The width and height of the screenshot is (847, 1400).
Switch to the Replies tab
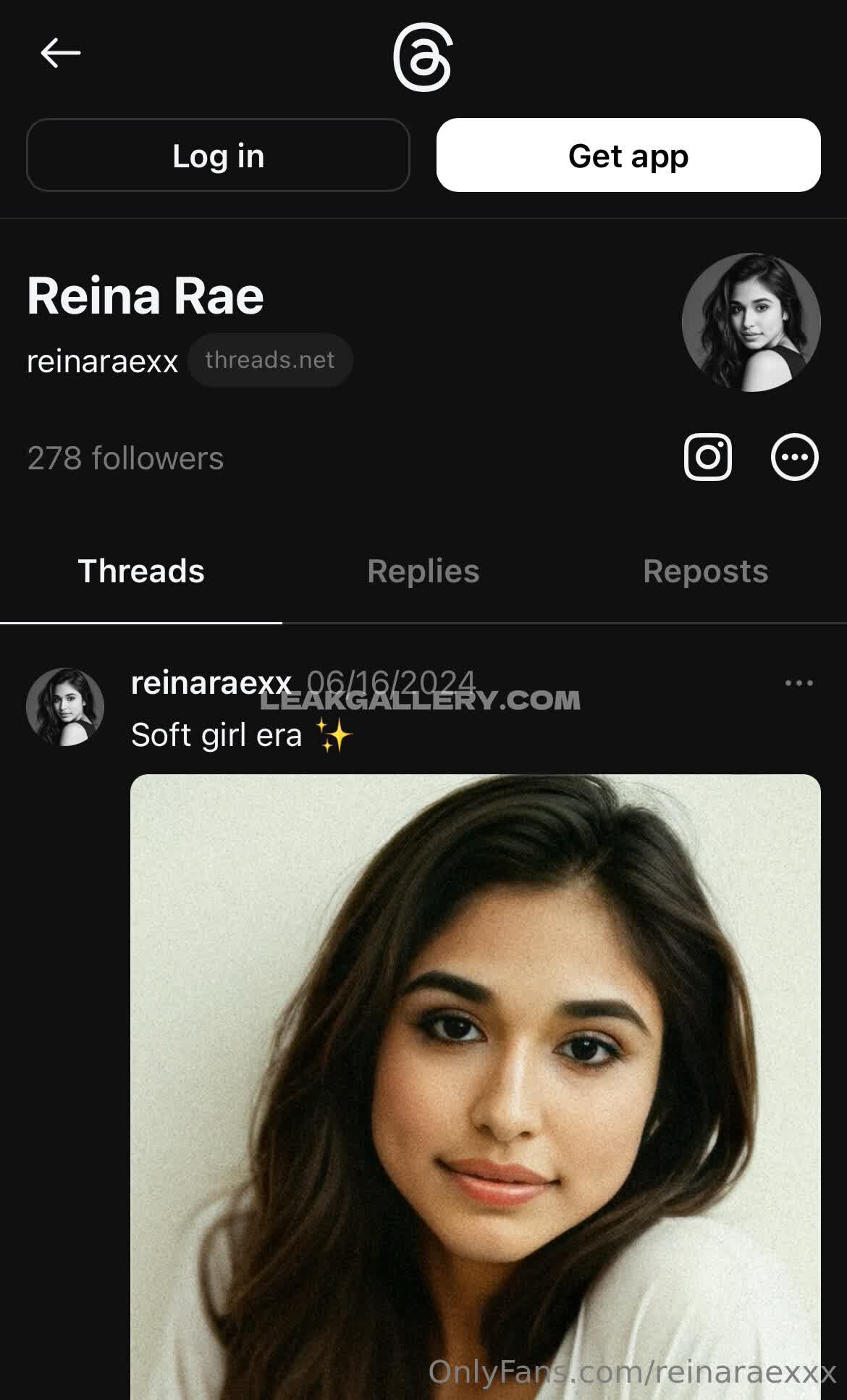click(x=423, y=571)
